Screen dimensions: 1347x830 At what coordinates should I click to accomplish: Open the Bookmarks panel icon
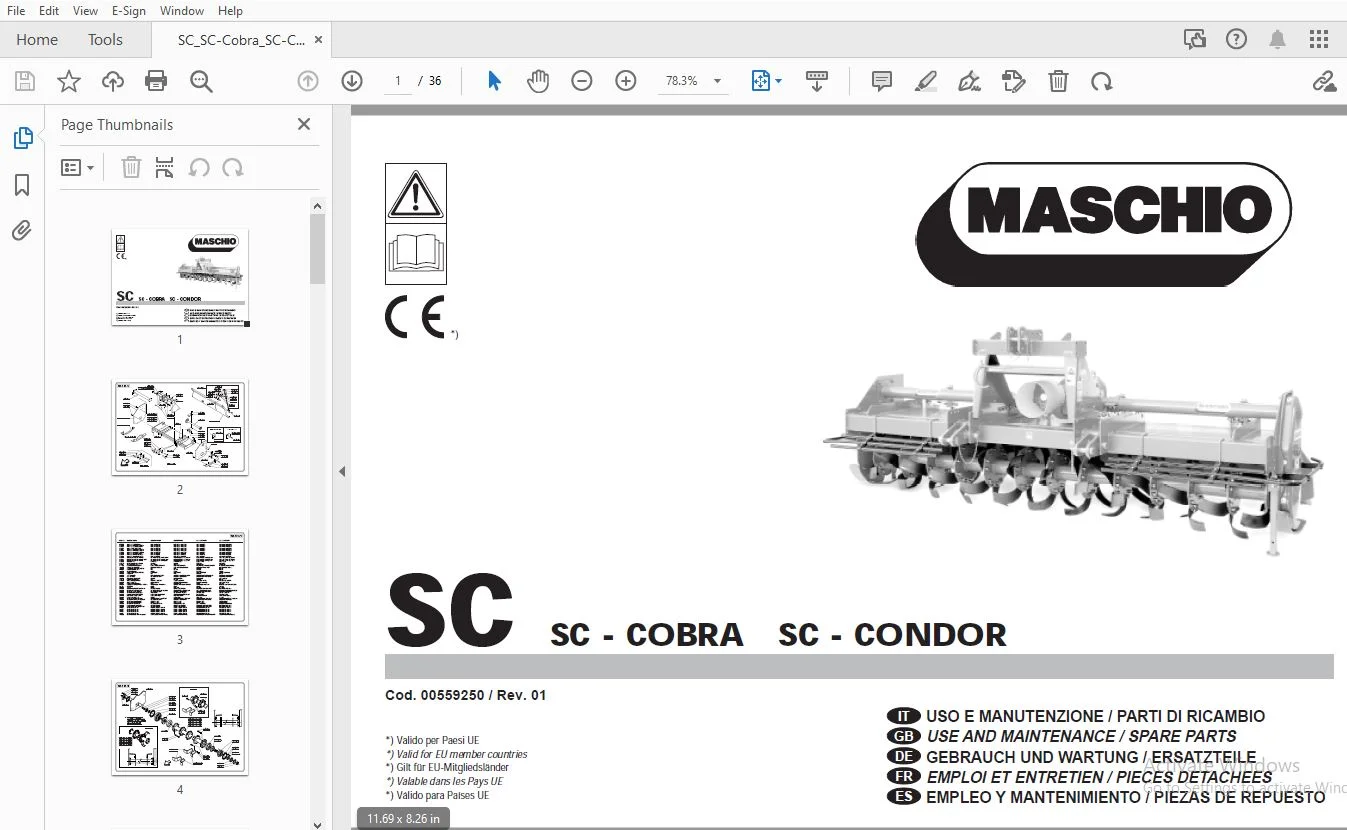click(22, 185)
